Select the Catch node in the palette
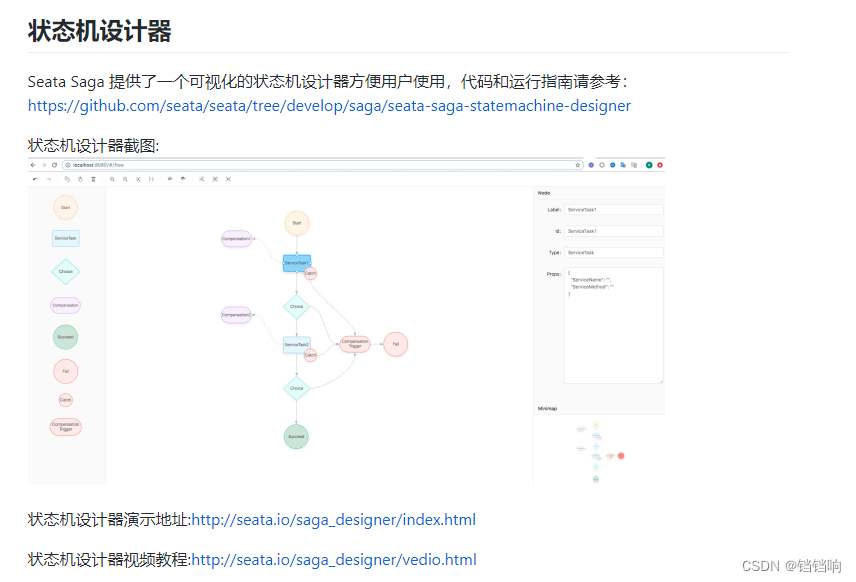 click(x=65, y=398)
